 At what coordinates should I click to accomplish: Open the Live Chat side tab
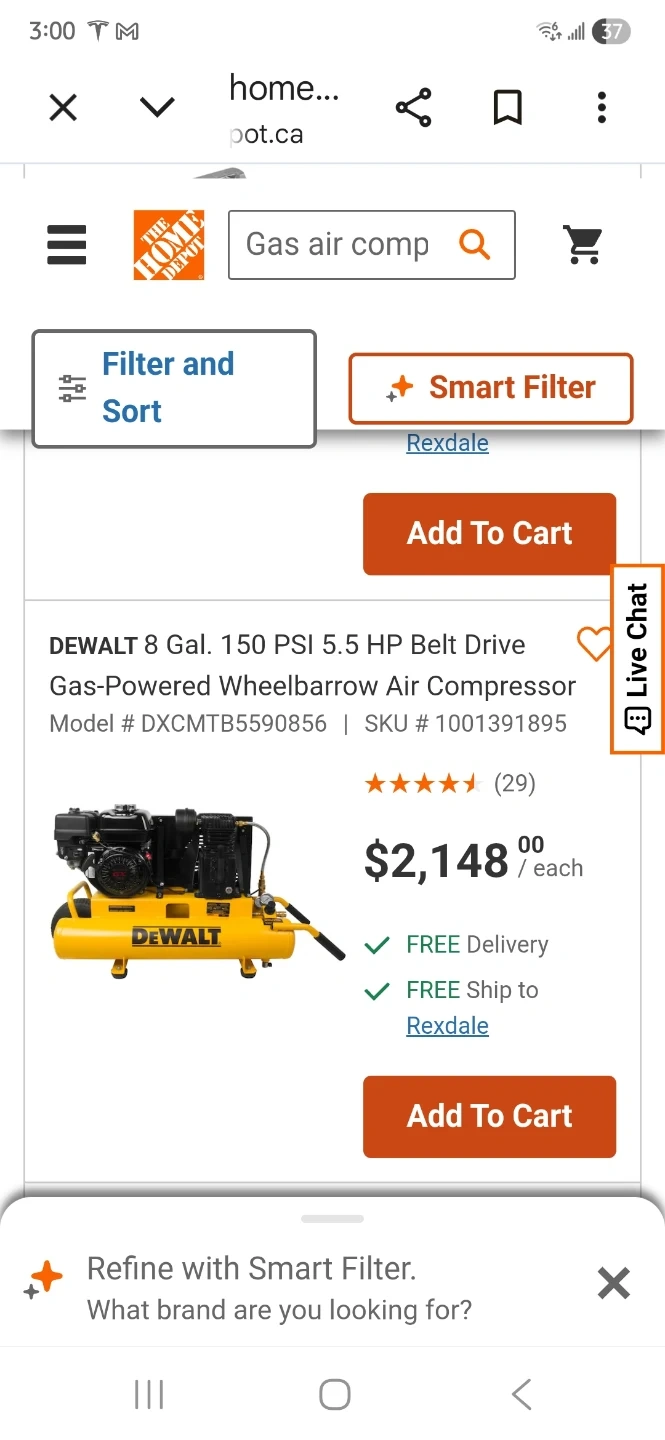pos(638,659)
